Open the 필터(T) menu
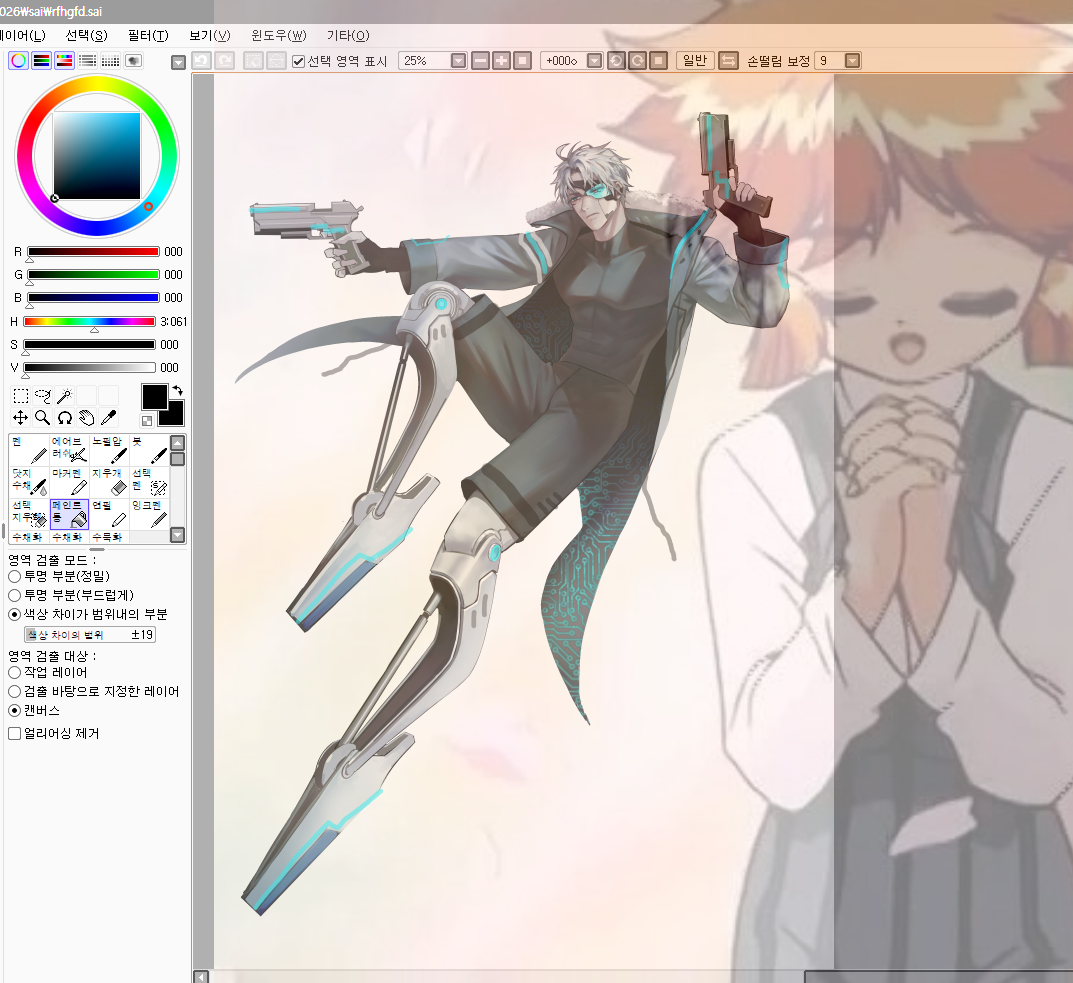The image size is (1073, 983). click(148, 35)
